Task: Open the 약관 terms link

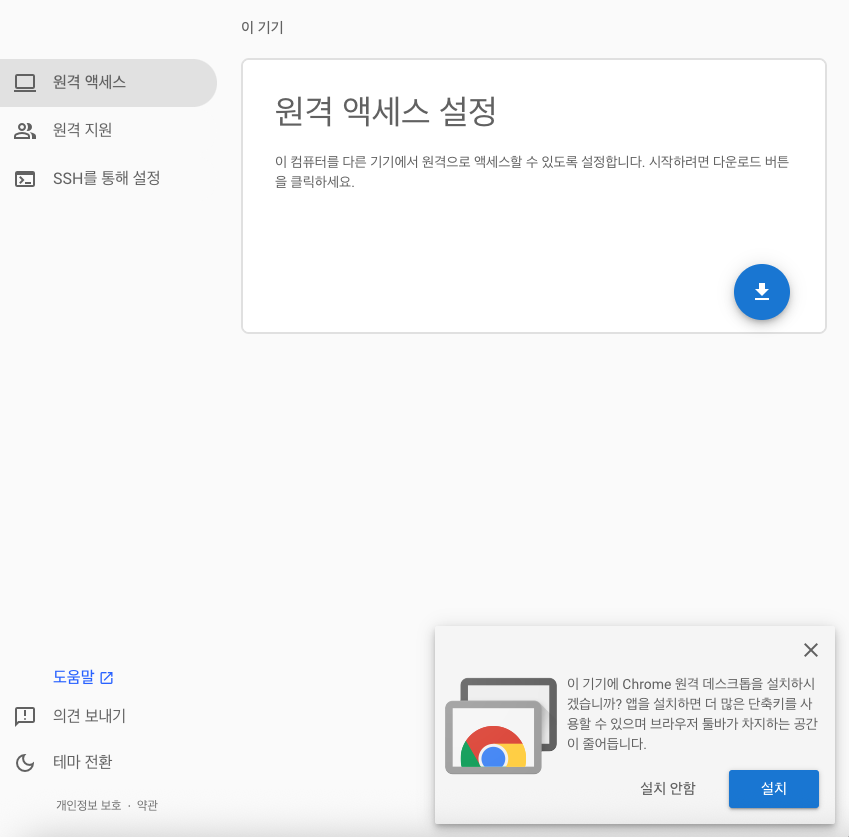Action: (149, 805)
